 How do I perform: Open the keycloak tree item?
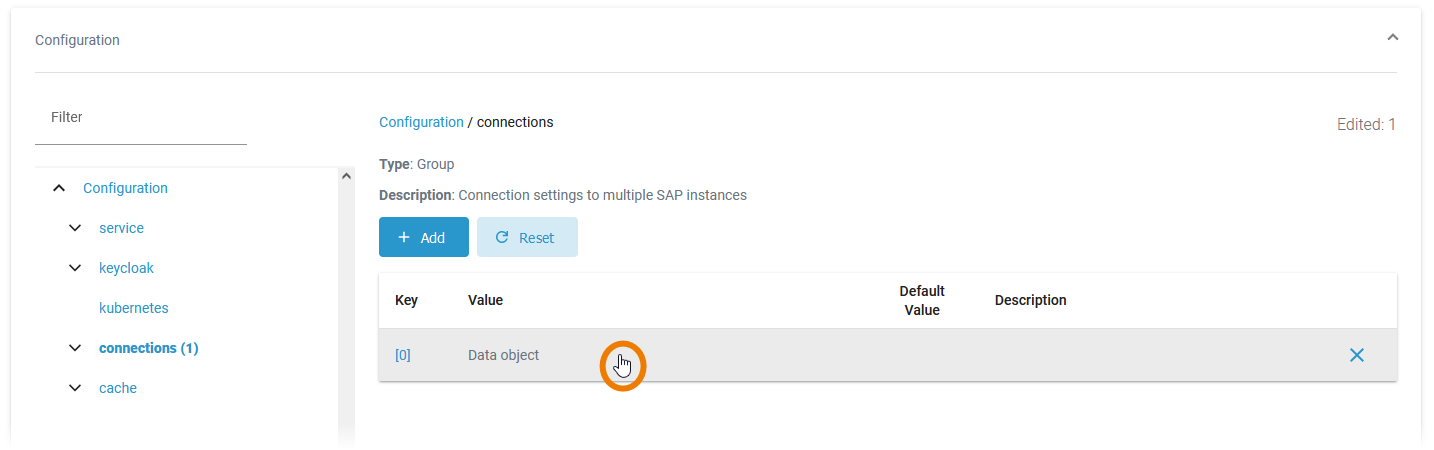(x=126, y=268)
